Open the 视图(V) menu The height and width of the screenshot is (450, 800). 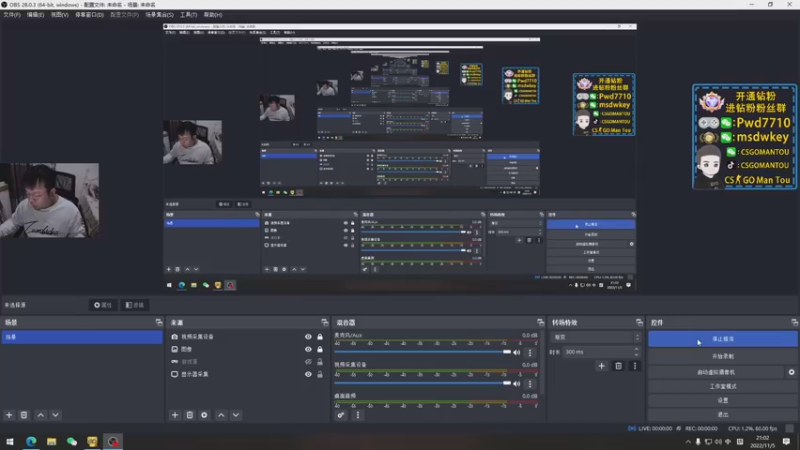(59, 15)
